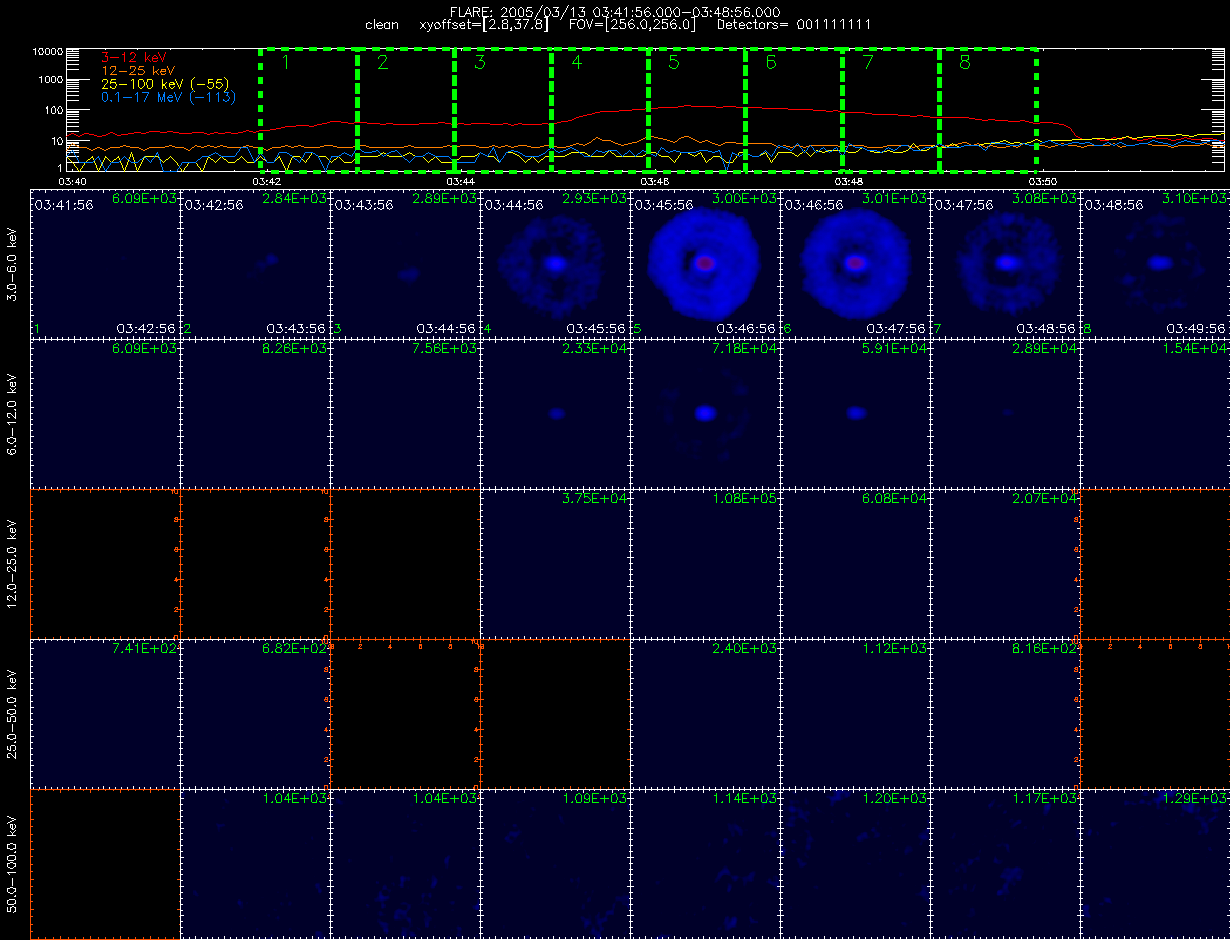Open the 3-6 keV image starting 03:47:56

click(x=1005, y=263)
